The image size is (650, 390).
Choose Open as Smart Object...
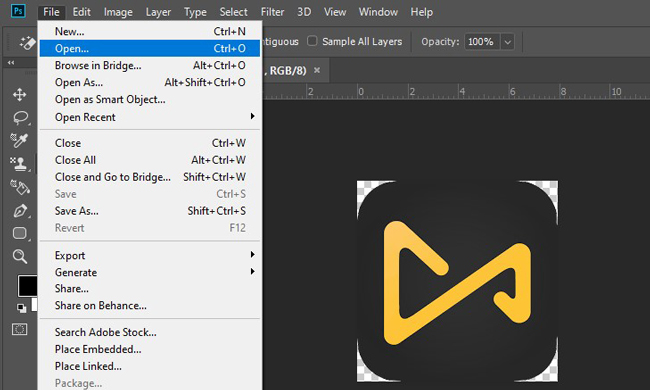click(150, 99)
